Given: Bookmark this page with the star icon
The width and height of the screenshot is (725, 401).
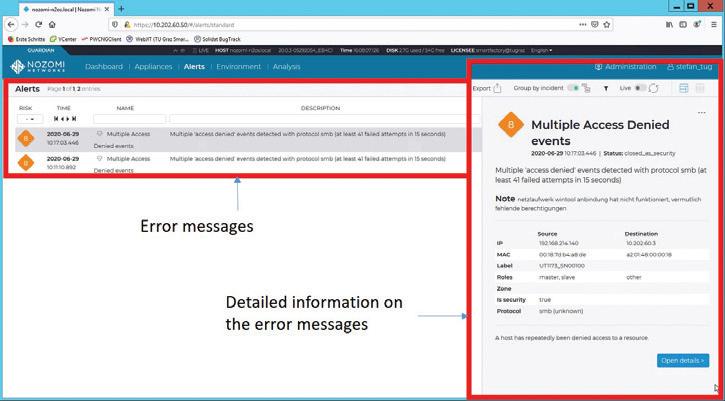Looking at the screenshot, I should (x=606, y=25).
